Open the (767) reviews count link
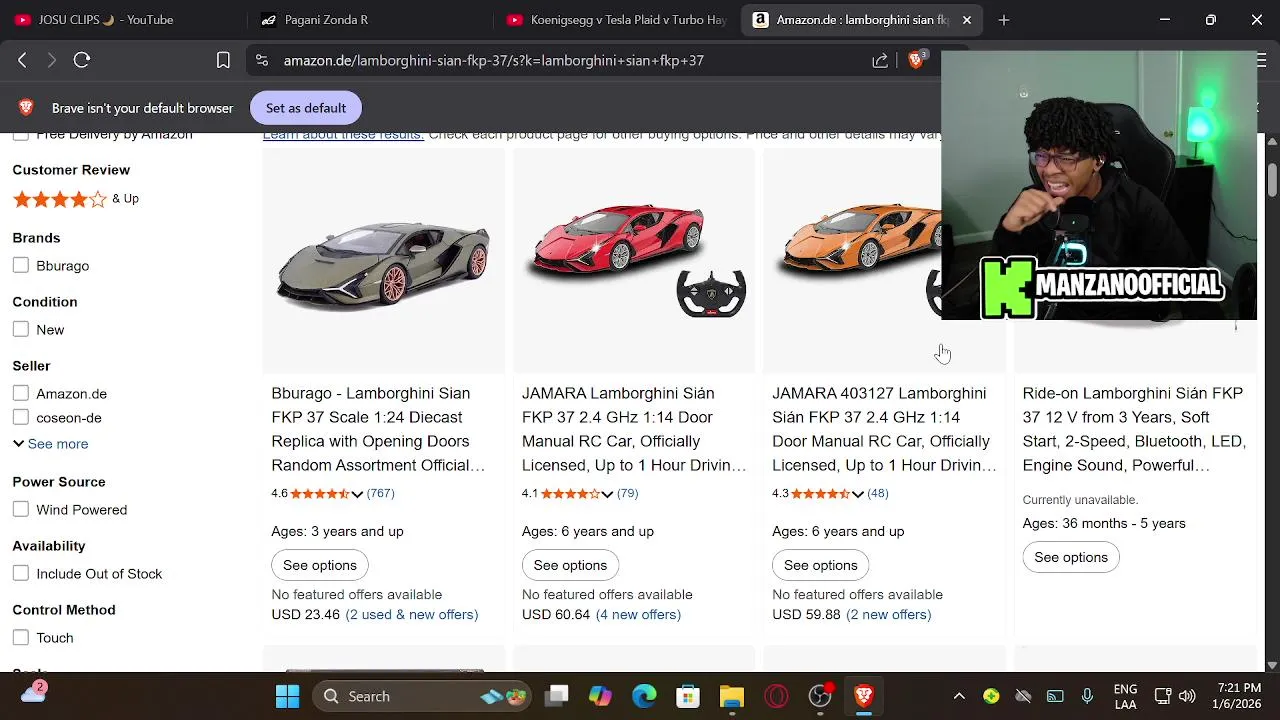Image resolution: width=1280 pixels, height=720 pixels. coord(381,493)
